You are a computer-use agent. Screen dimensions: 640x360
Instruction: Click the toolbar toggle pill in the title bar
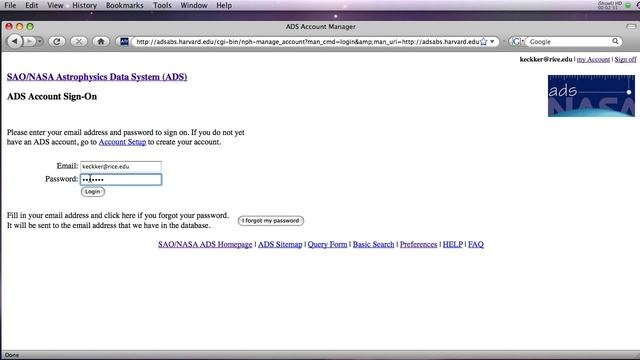tap(631, 27)
